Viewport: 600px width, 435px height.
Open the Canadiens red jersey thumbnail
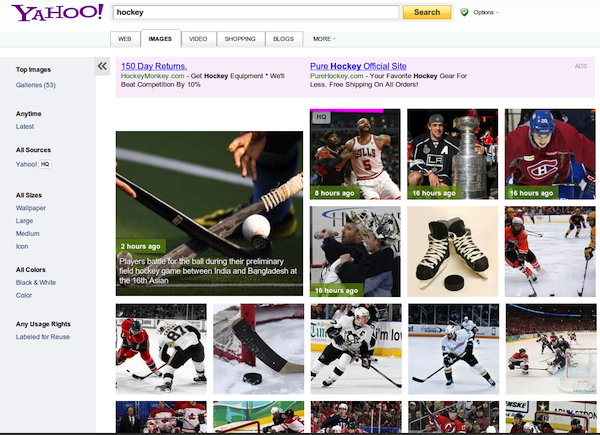(550, 154)
